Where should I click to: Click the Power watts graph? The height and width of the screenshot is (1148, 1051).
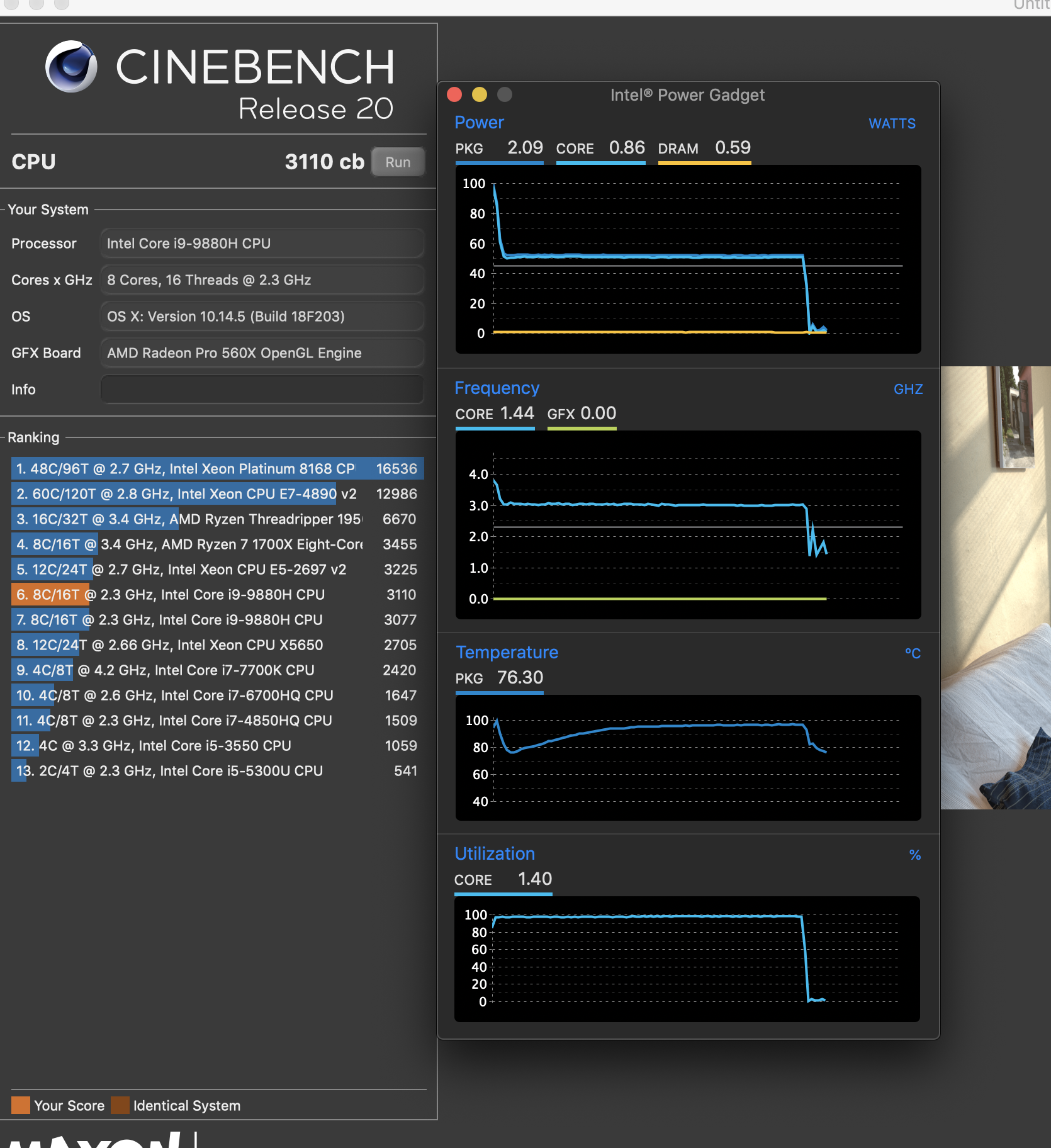(688, 259)
